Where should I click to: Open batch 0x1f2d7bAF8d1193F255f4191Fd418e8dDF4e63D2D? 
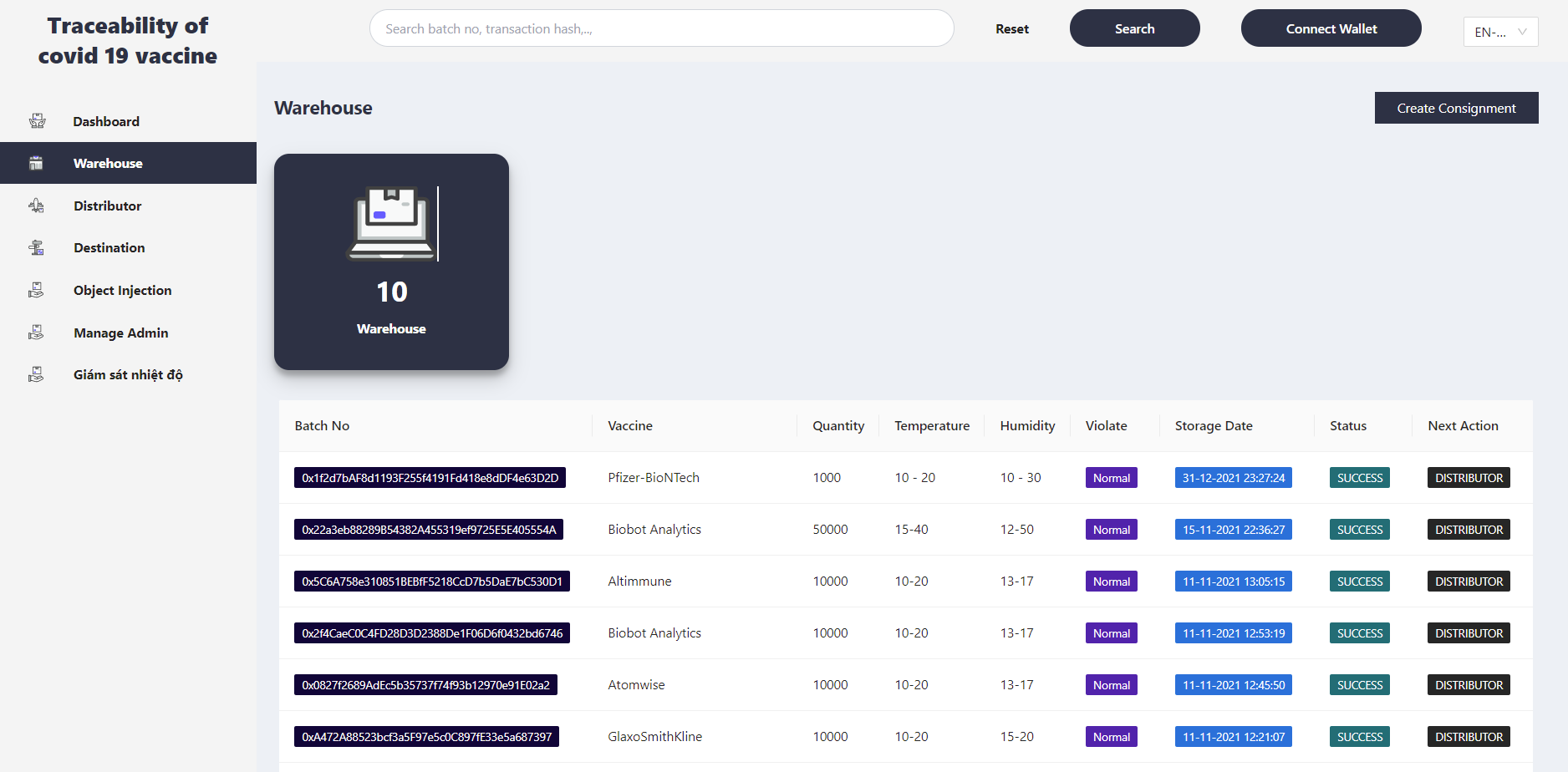[430, 478]
